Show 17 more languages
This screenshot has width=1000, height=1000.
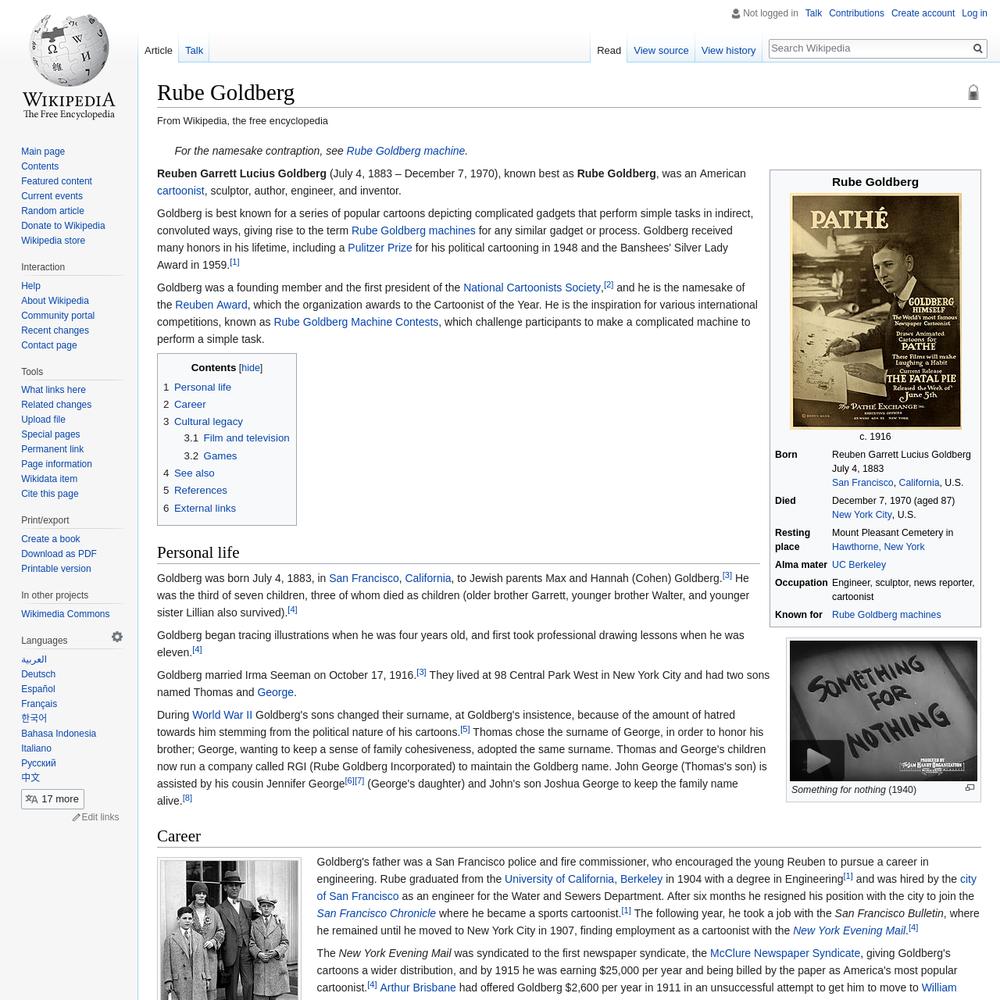click(52, 799)
